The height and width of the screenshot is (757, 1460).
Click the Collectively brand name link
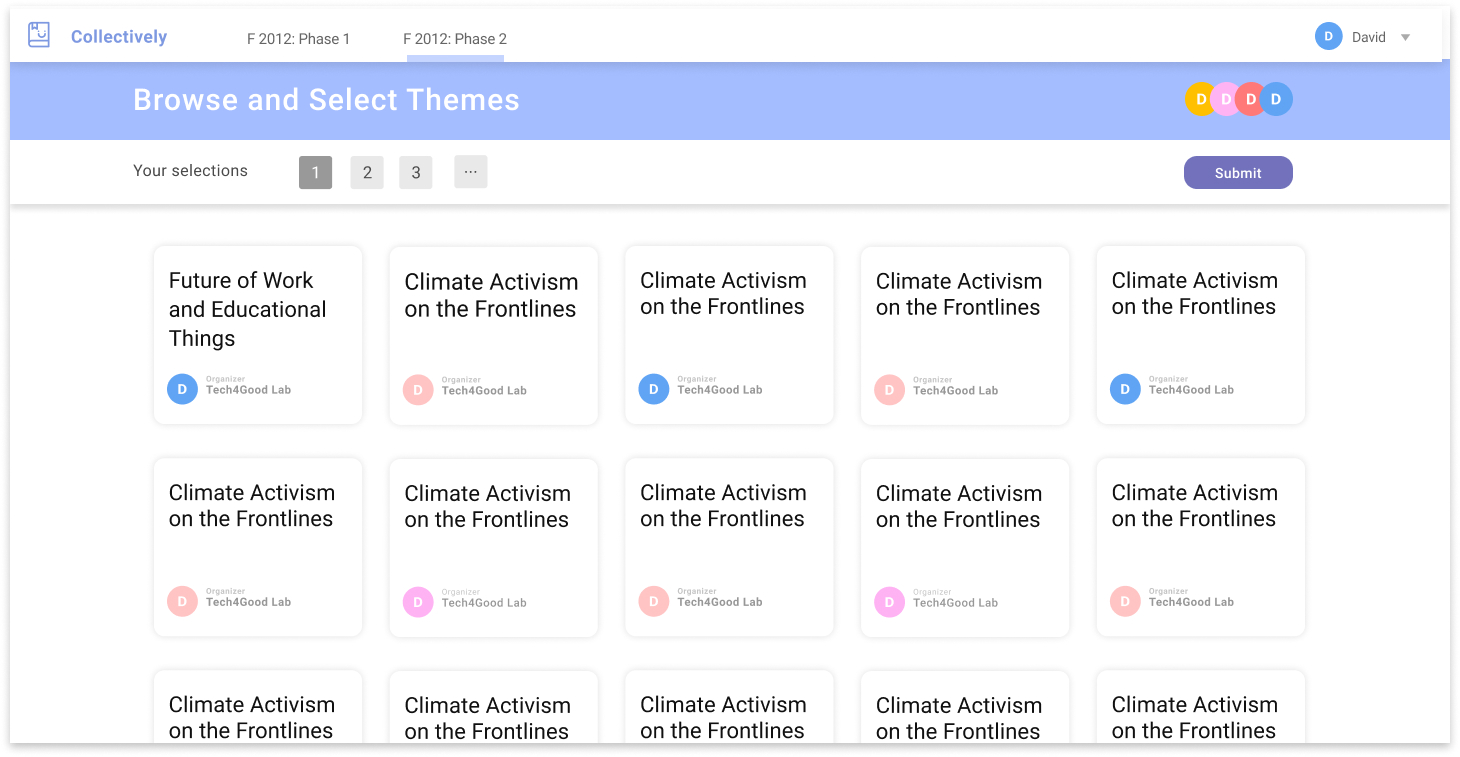[x=119, y=37]
